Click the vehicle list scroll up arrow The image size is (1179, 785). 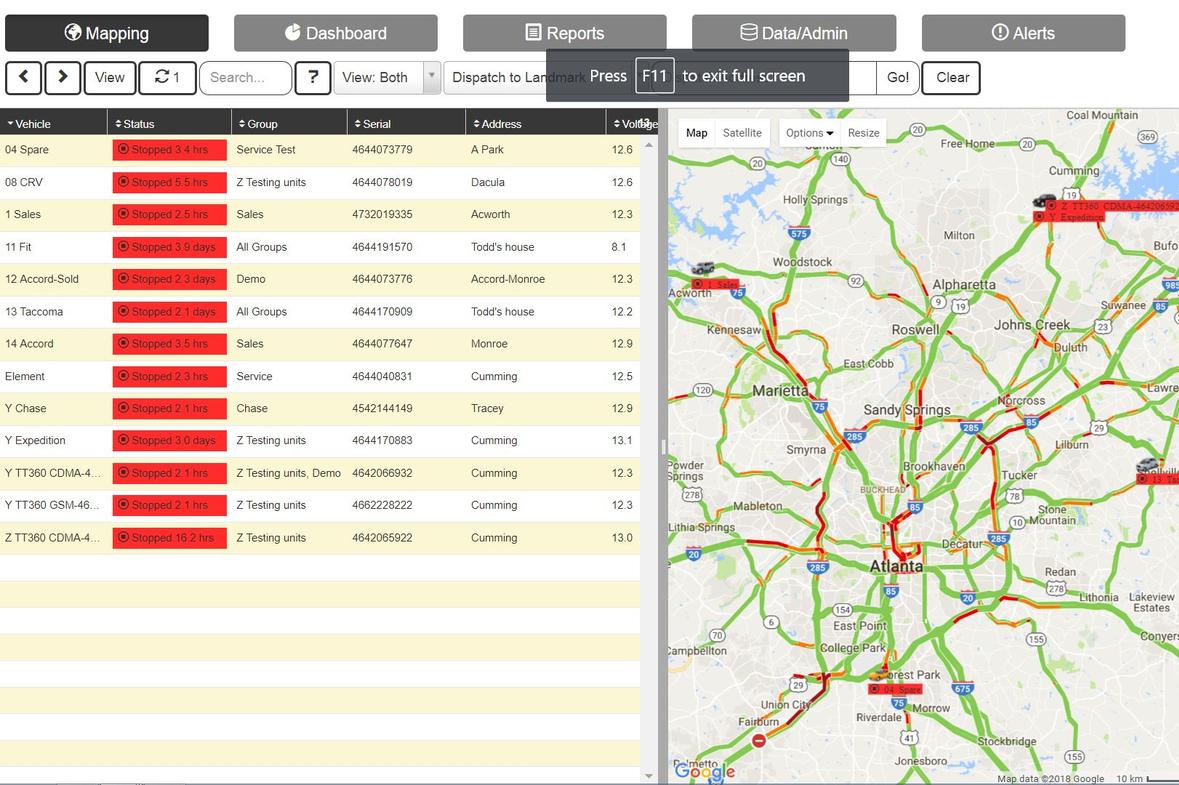tap(649, 145)
